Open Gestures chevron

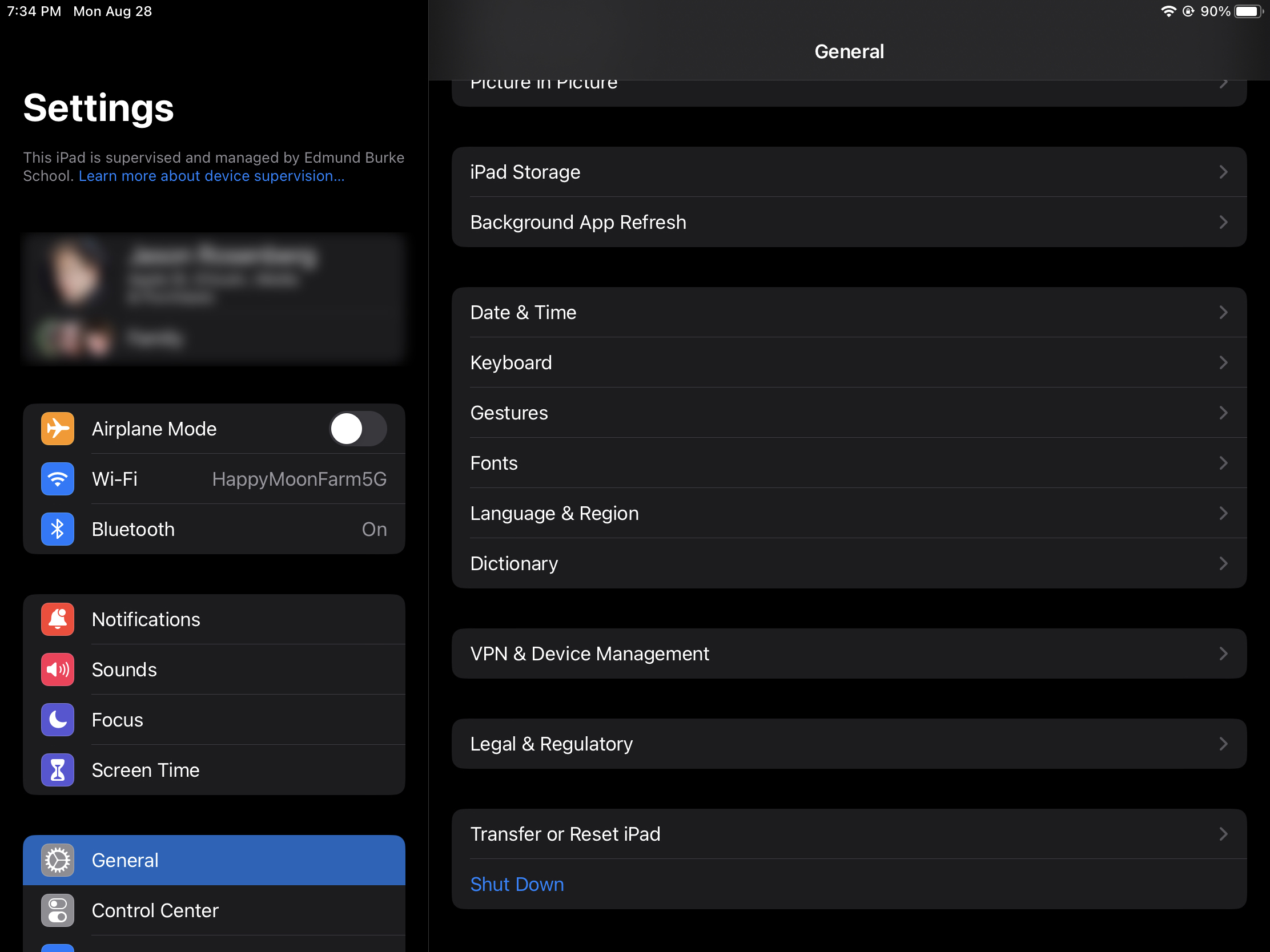tap(1224, 413)
